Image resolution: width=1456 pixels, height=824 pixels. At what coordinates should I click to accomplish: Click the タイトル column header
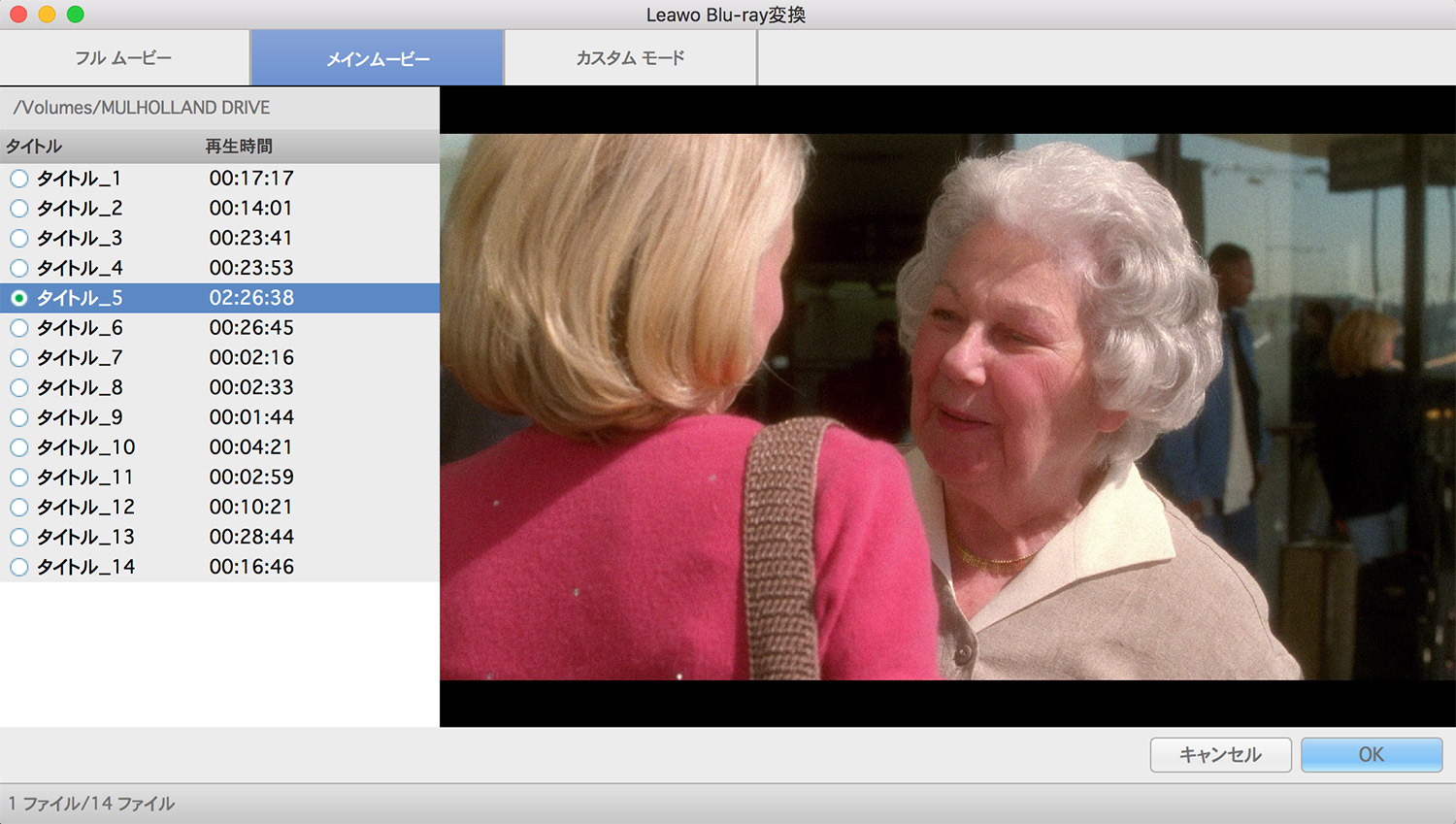pyautogui.click(x=35, y=147)
